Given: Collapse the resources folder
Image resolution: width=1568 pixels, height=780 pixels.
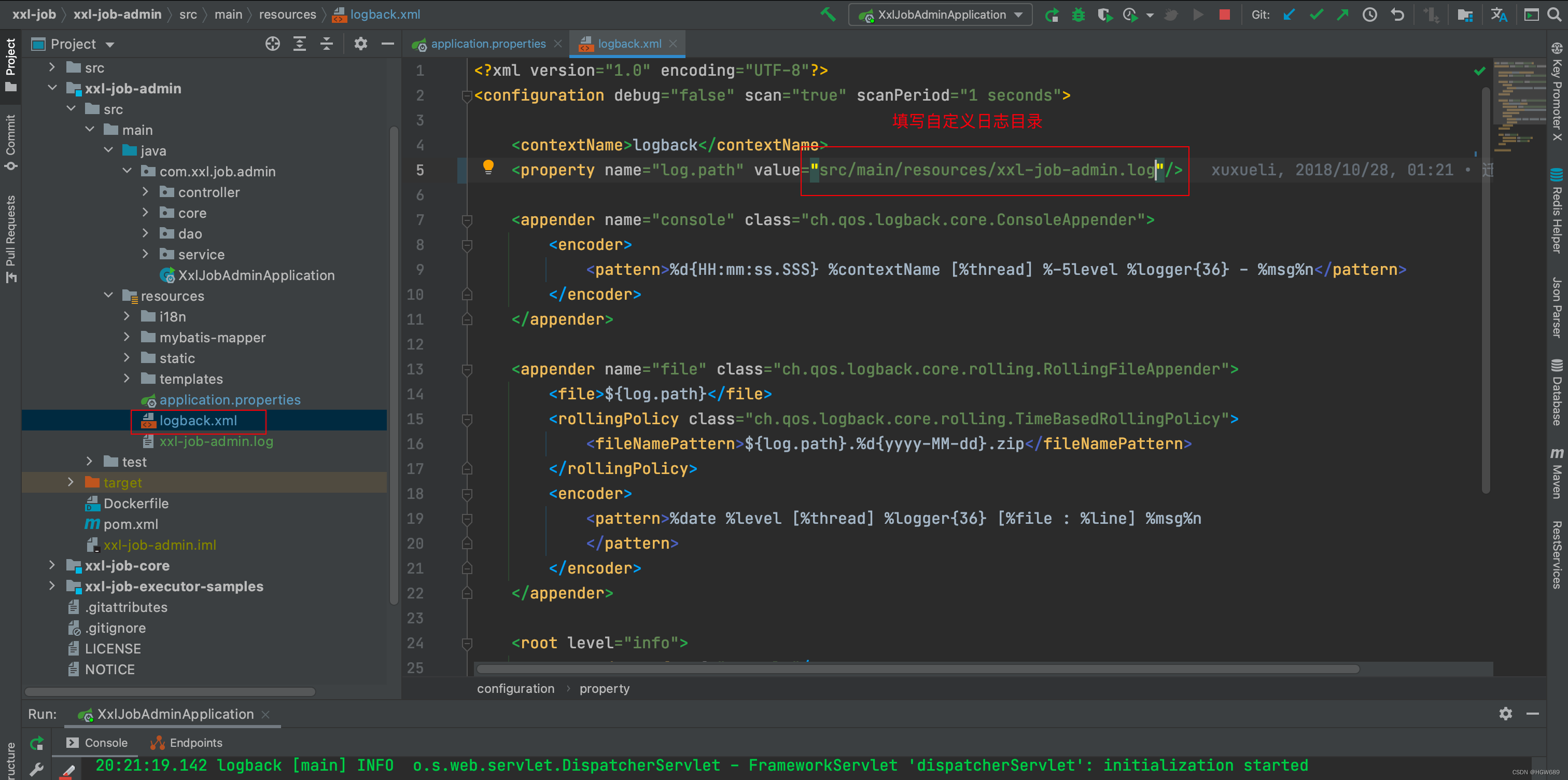Looking at the screenshot, I should [108, 295].
